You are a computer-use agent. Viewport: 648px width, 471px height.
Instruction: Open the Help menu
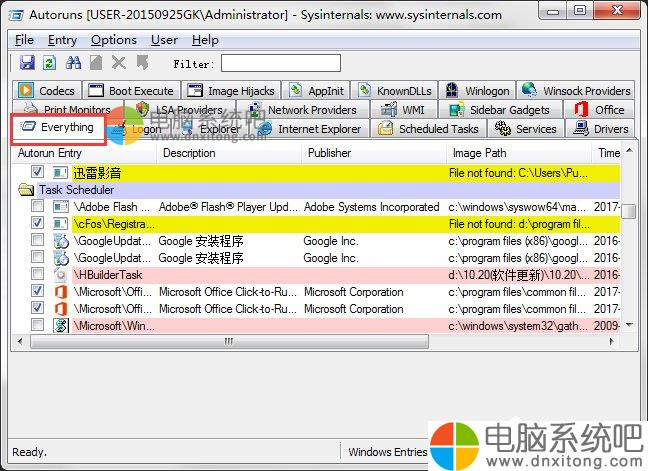pyautogui.click(x=205, y=40)
